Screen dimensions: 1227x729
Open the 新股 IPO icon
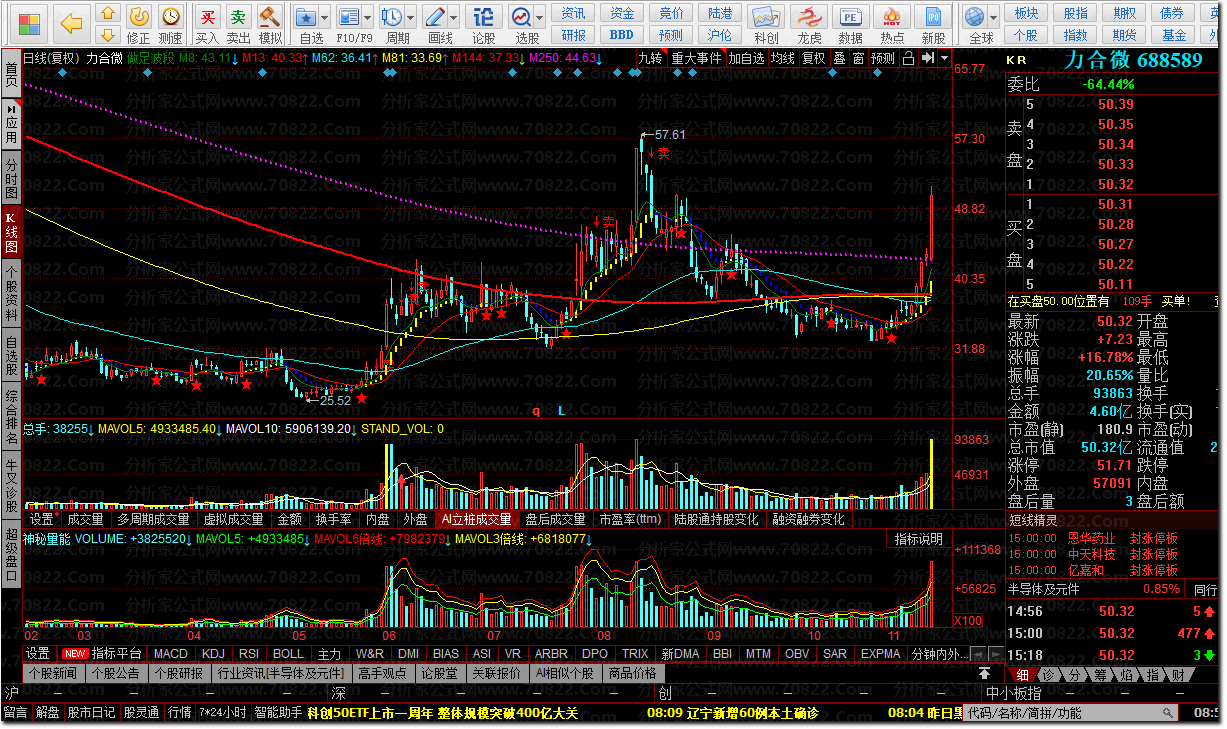click(x=933, y=18)
